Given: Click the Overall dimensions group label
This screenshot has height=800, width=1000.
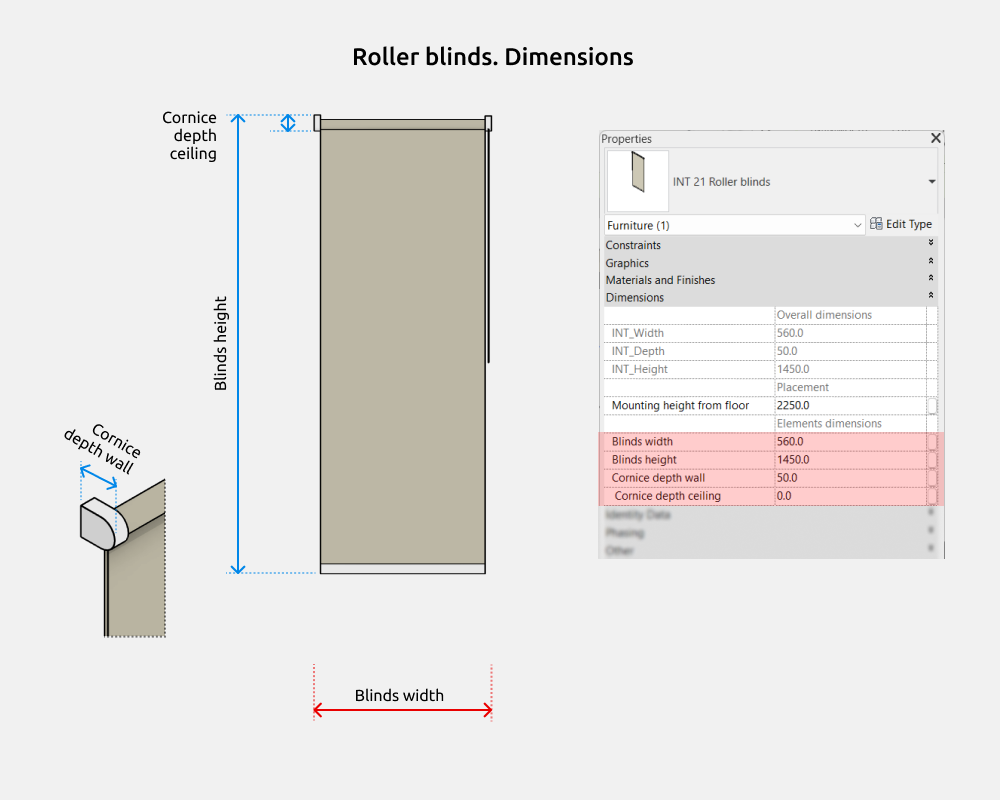Looking at the screenshot, I should [824, 315].
